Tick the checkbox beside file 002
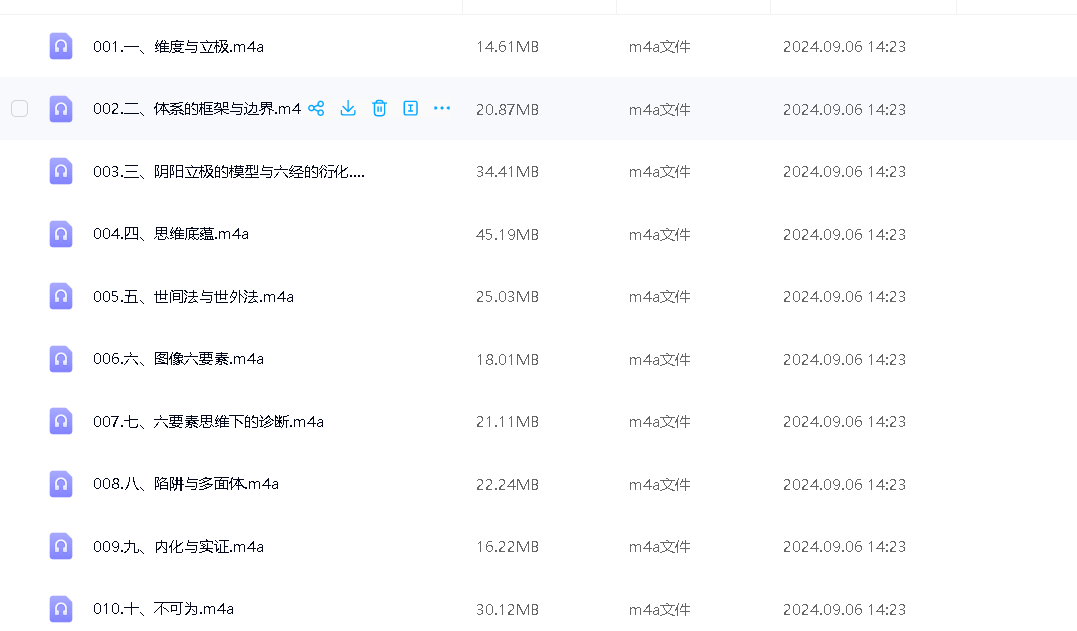The image size is (1077, 631). pos(20,109)
